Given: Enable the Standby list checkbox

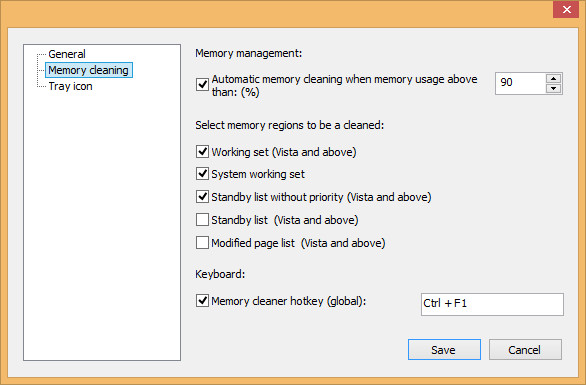Looking at the screenshot, I should pos(202,219).
